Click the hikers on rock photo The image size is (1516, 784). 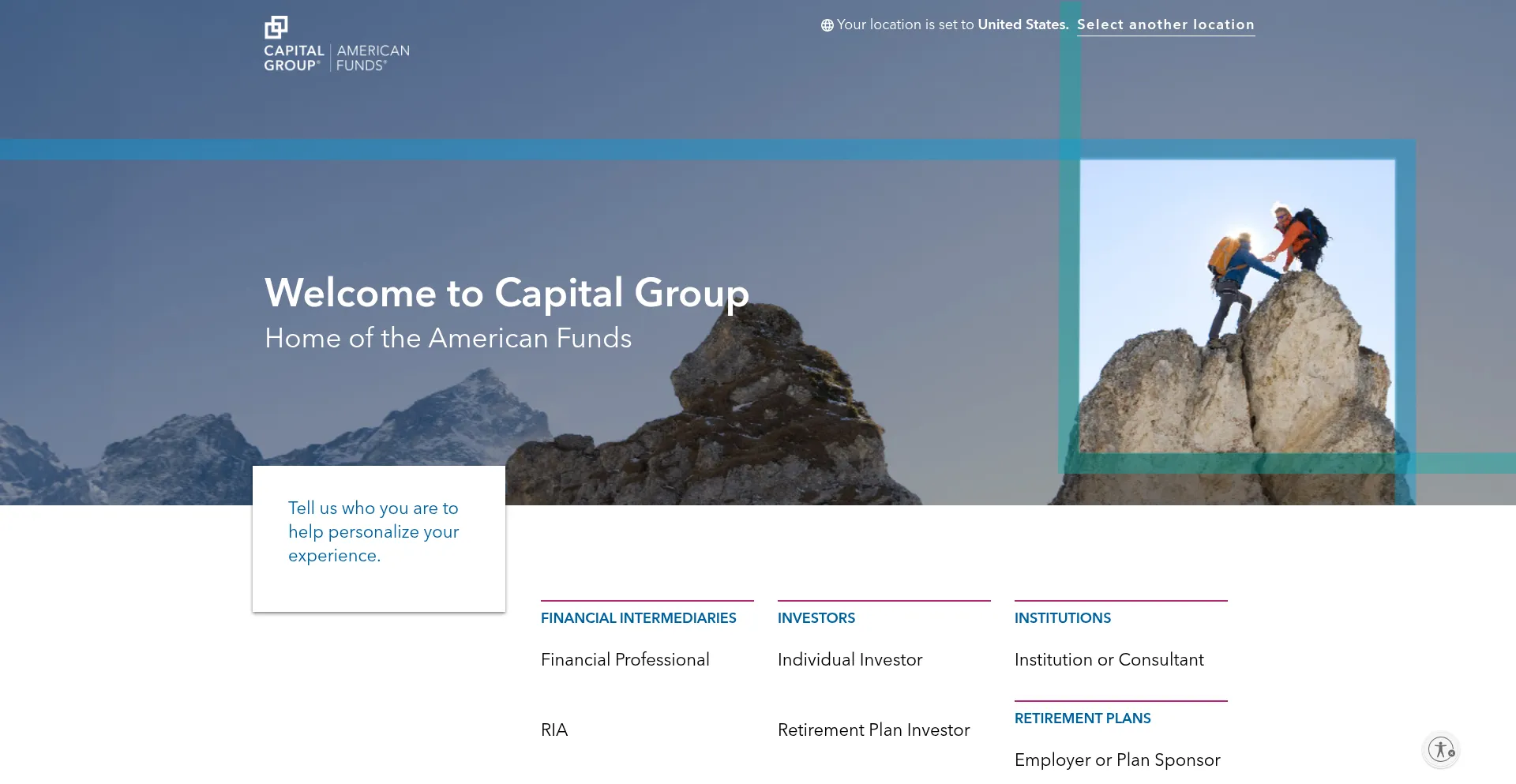(1236, 306)
